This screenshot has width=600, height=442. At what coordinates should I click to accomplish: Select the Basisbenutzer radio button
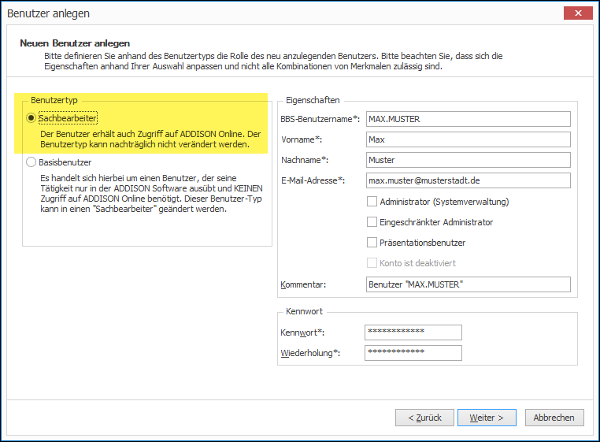tap(31, 162)
